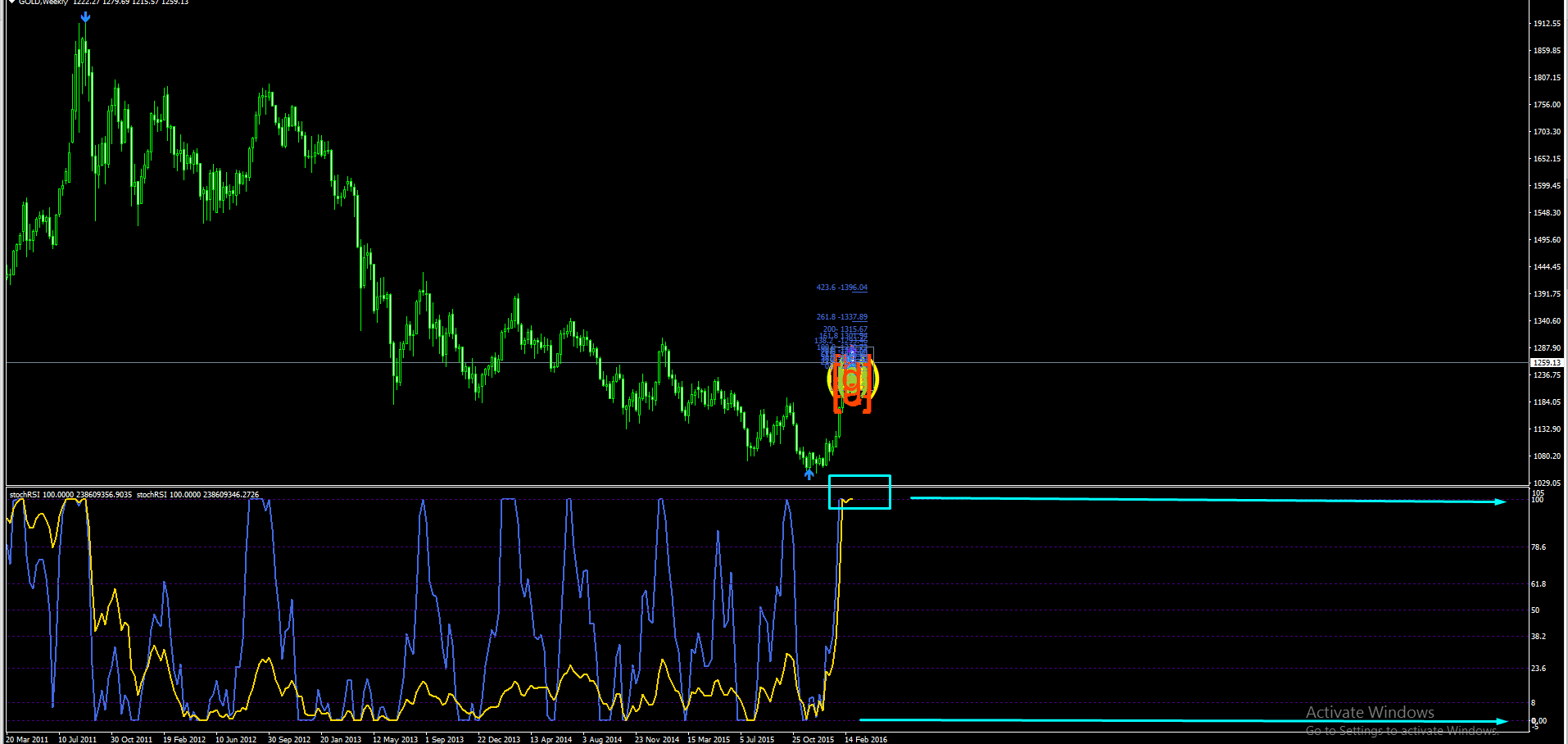Click the 15 Mar 2015 date label
1568x744 pixels.
tap(709, 739)
